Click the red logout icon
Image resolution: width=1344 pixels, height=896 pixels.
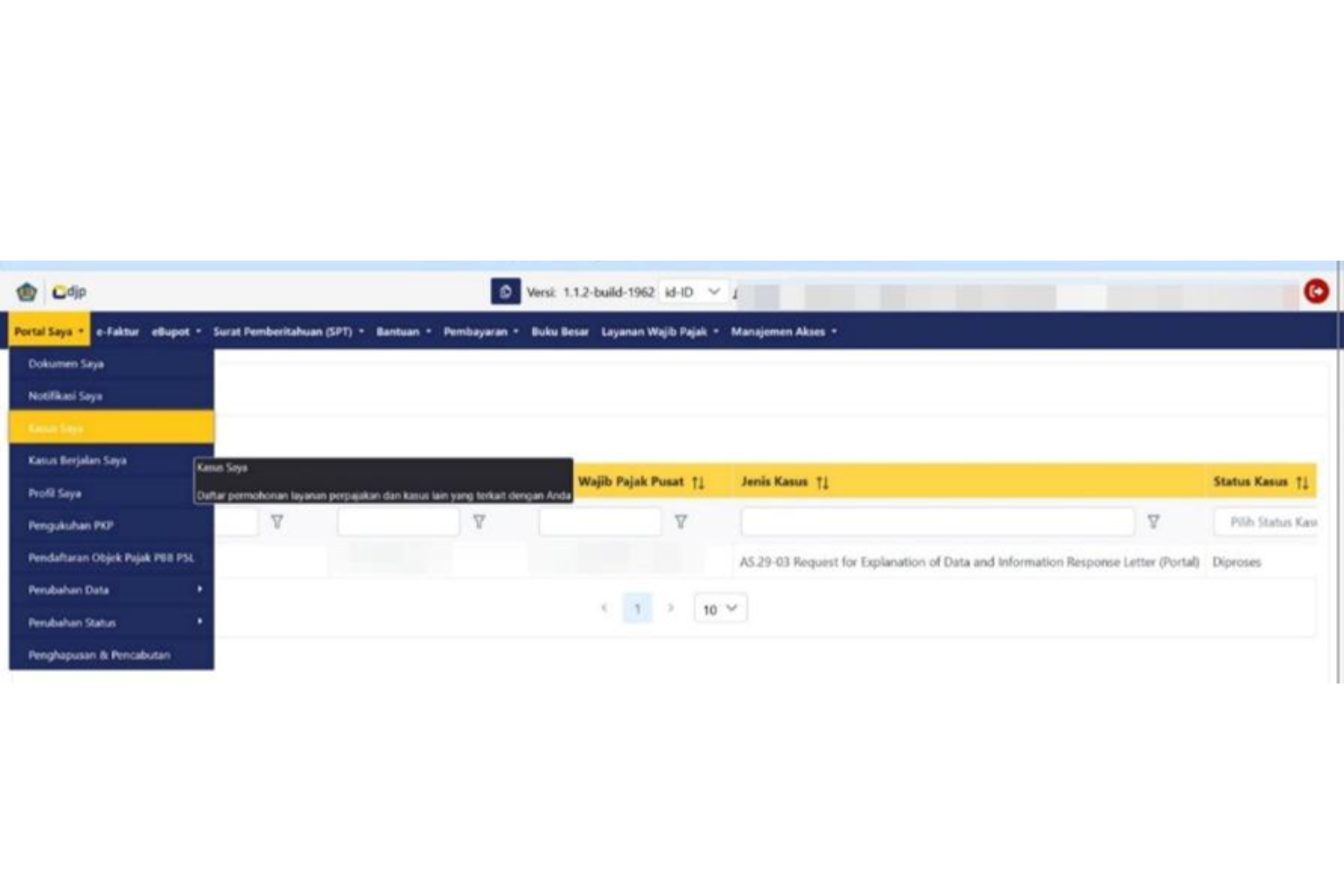[1315, 291]
